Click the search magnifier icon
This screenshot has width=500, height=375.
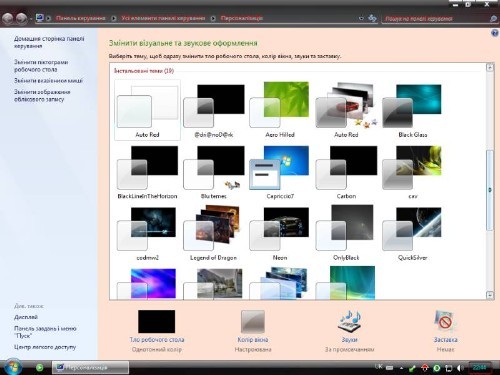[x=494, y=19]
